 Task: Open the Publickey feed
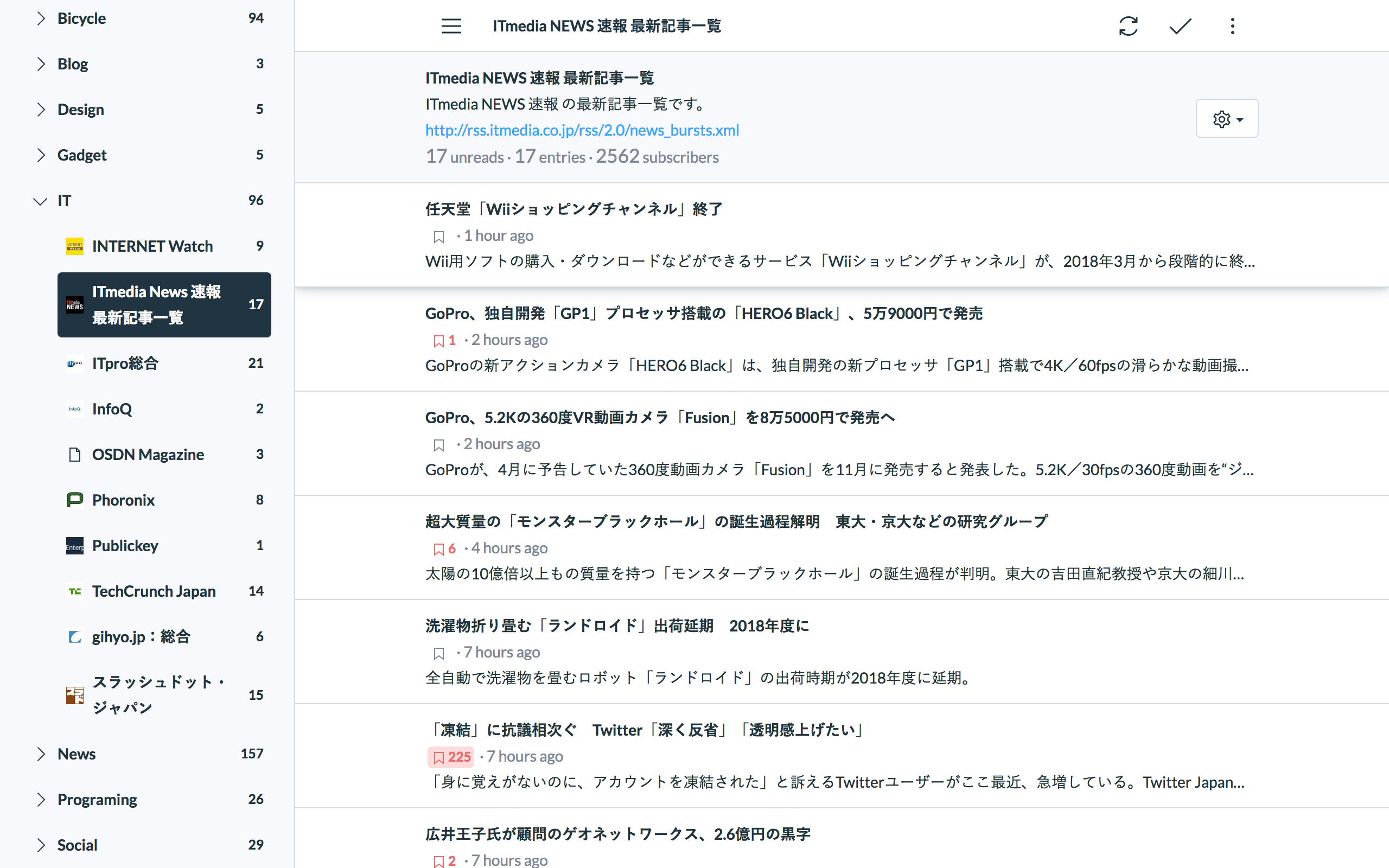(x=164, y=546)
